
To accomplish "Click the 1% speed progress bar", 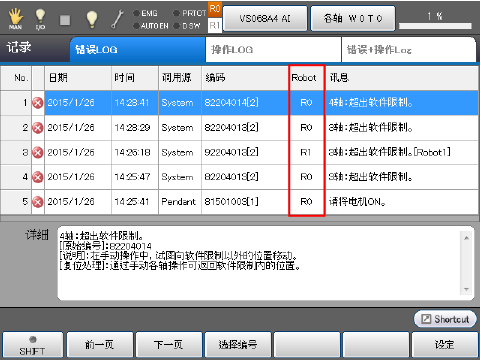I will (x=435, y=26).
